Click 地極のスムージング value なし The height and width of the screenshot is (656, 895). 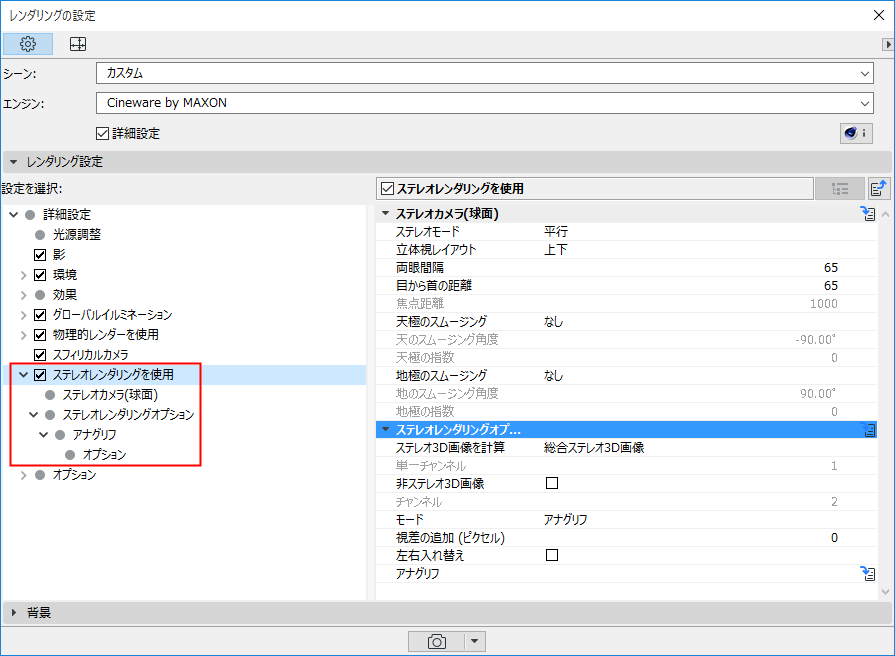coord(554,376)
